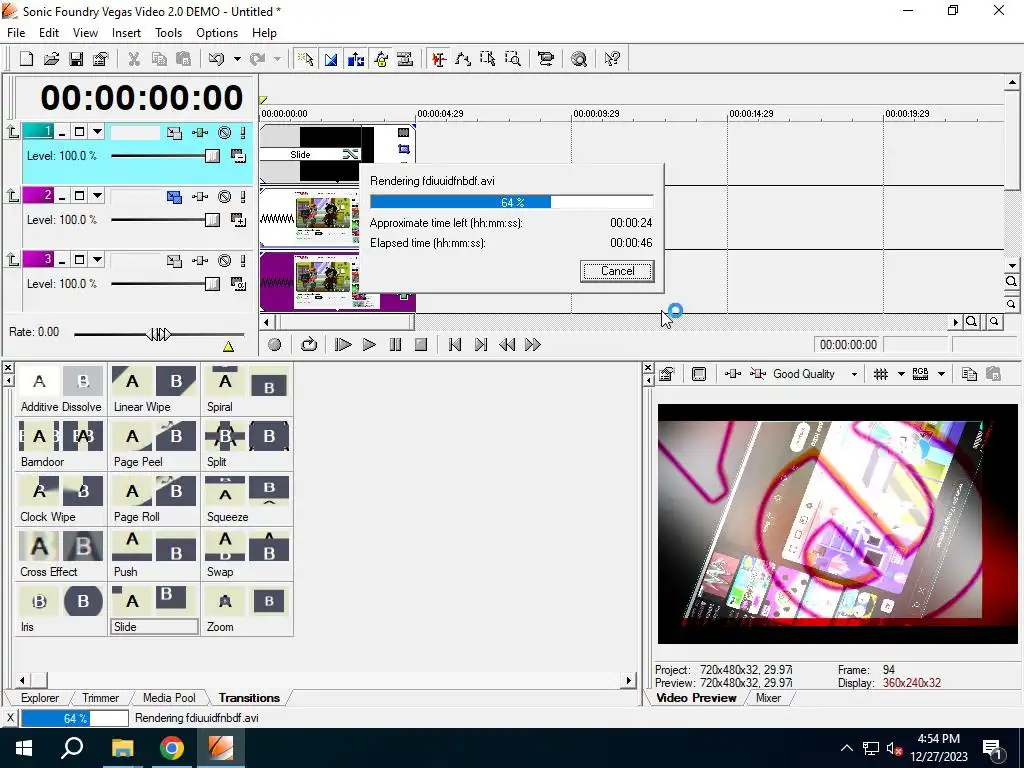The width and height of the screenshot is (1024, 768).
Task: Open the RGB channels dropdown arrow
Action: pos(941,374)
